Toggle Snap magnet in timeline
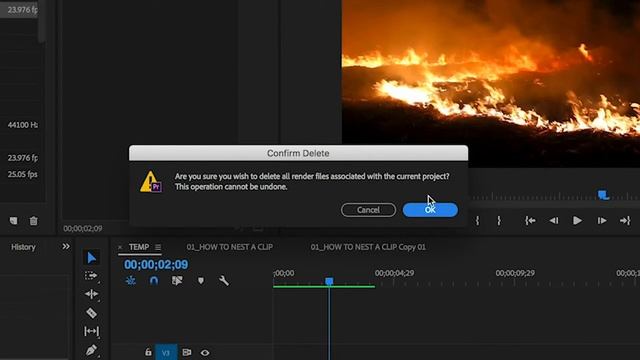Screen dimensions: 640x360 (154, 280)
